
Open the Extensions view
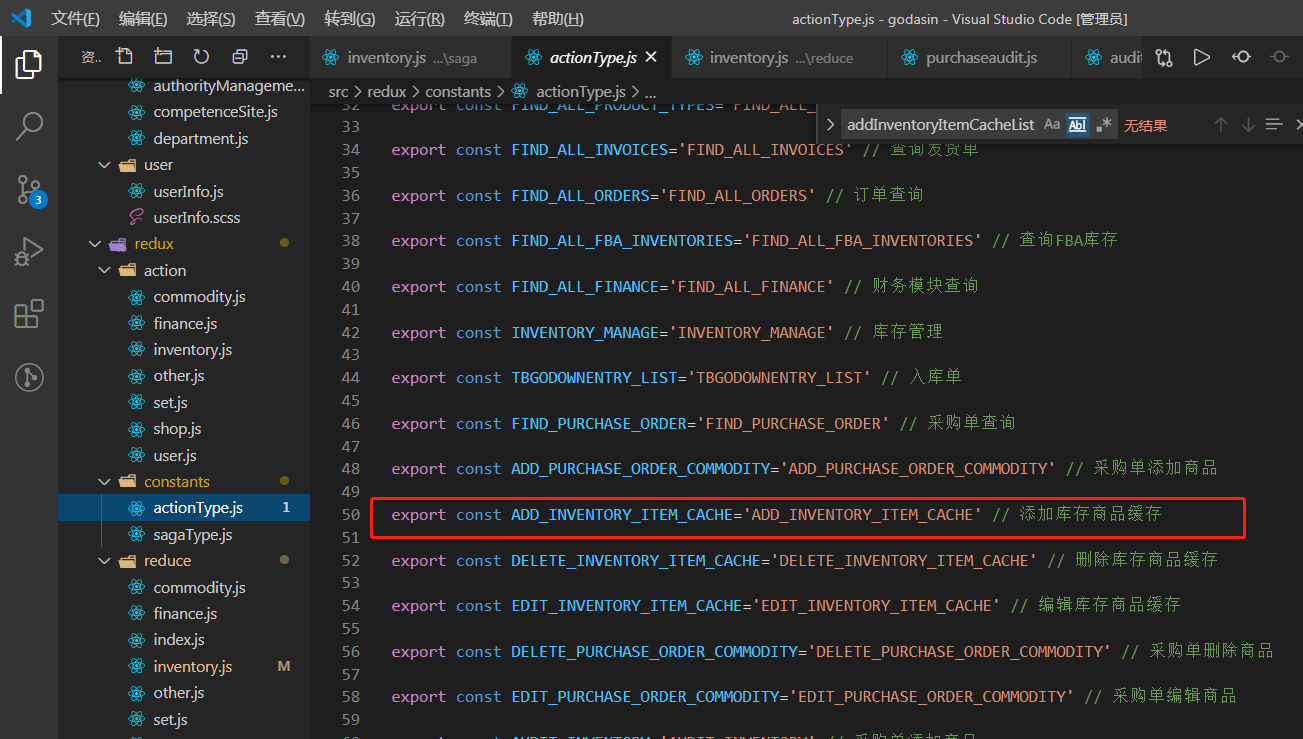coord(29,314)
